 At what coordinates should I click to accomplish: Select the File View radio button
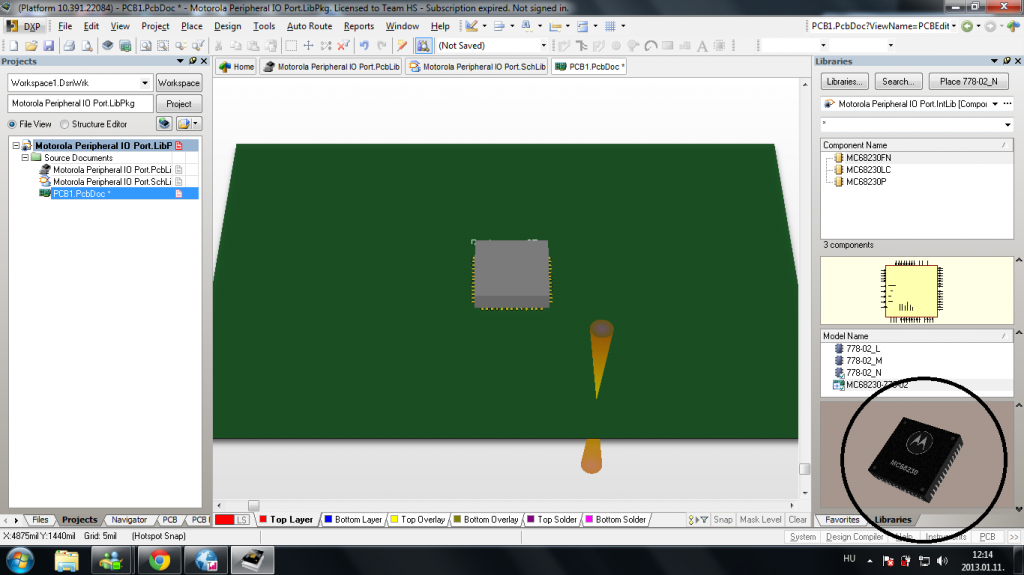click(x=12, y=124)
